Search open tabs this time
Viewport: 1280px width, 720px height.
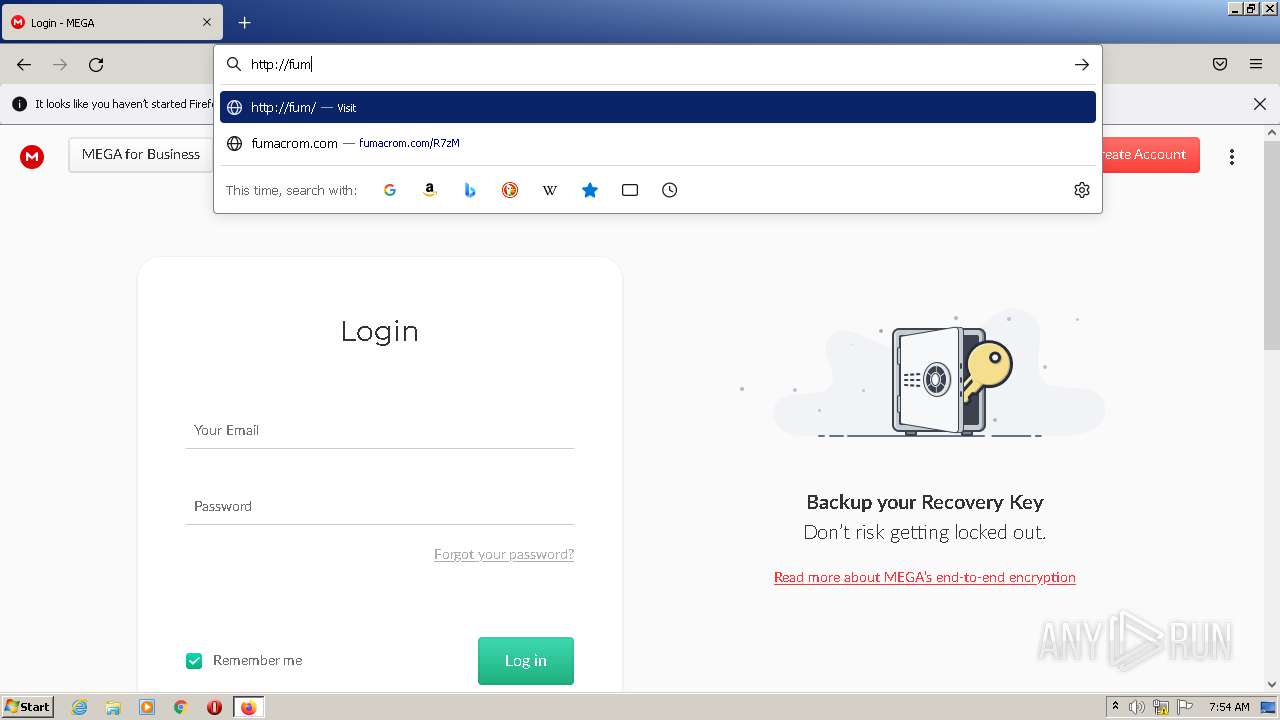tap(630, 190)
